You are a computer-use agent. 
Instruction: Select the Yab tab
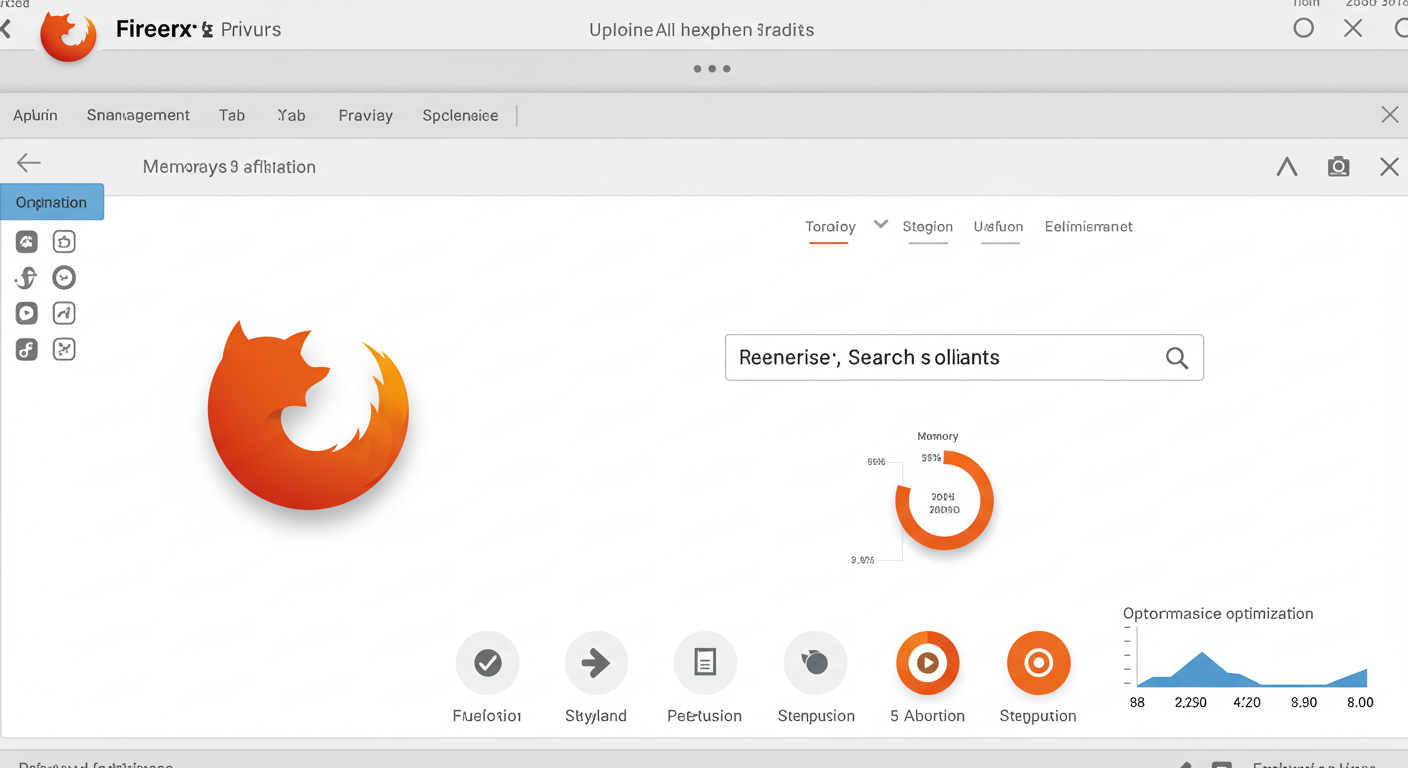click(x=291, y=116)
